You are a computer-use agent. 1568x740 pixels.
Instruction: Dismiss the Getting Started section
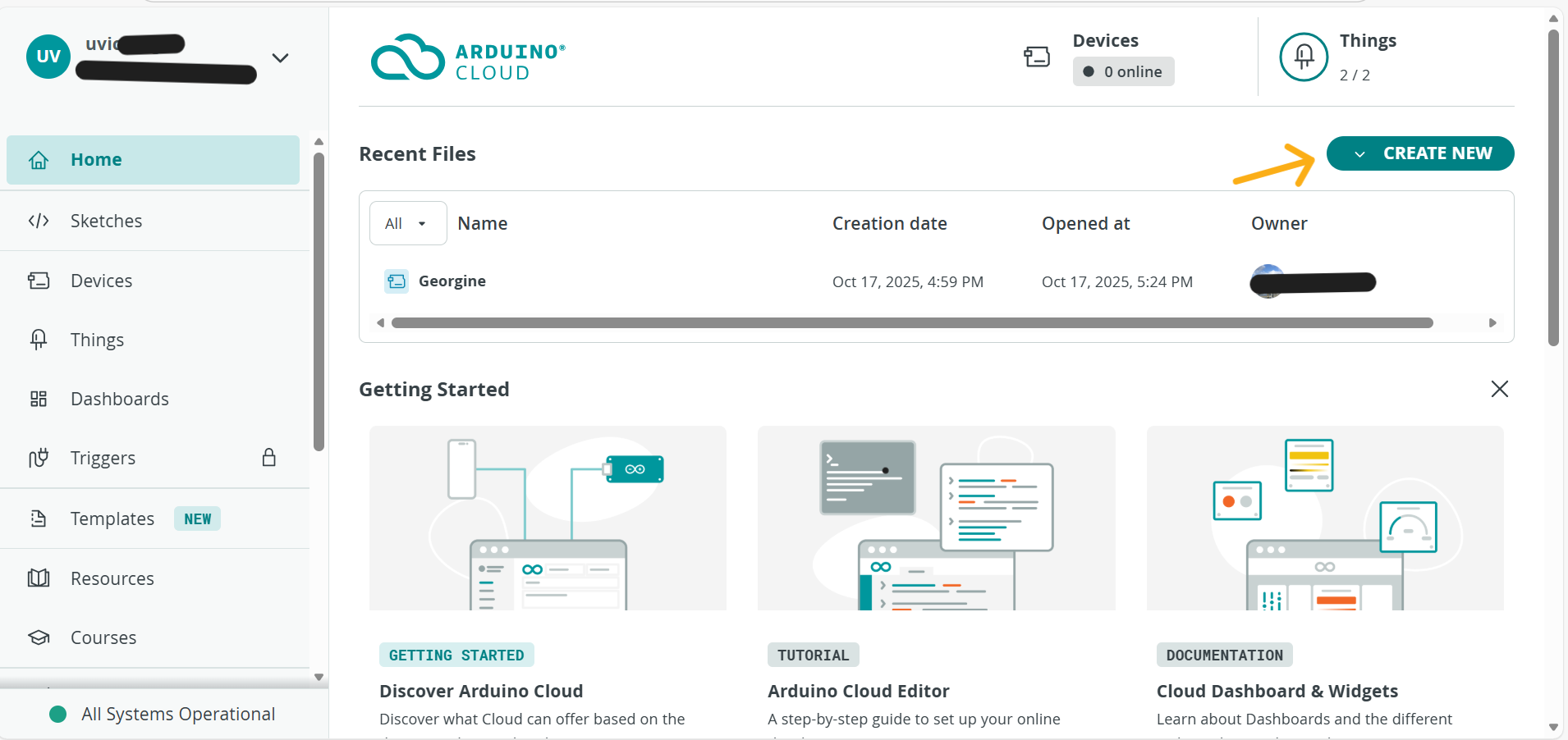click(x=1499, y=389)
